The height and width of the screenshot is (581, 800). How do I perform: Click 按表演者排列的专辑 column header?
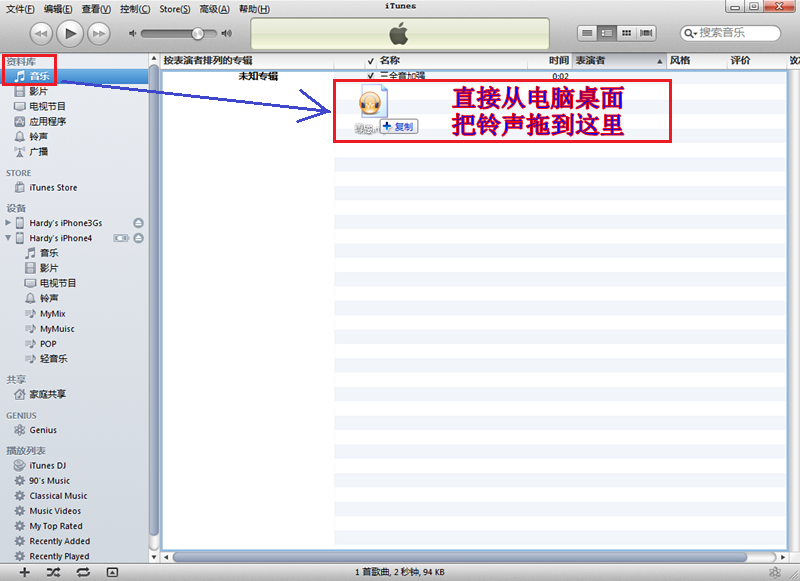pyautogui.click(x=247, y=61)
